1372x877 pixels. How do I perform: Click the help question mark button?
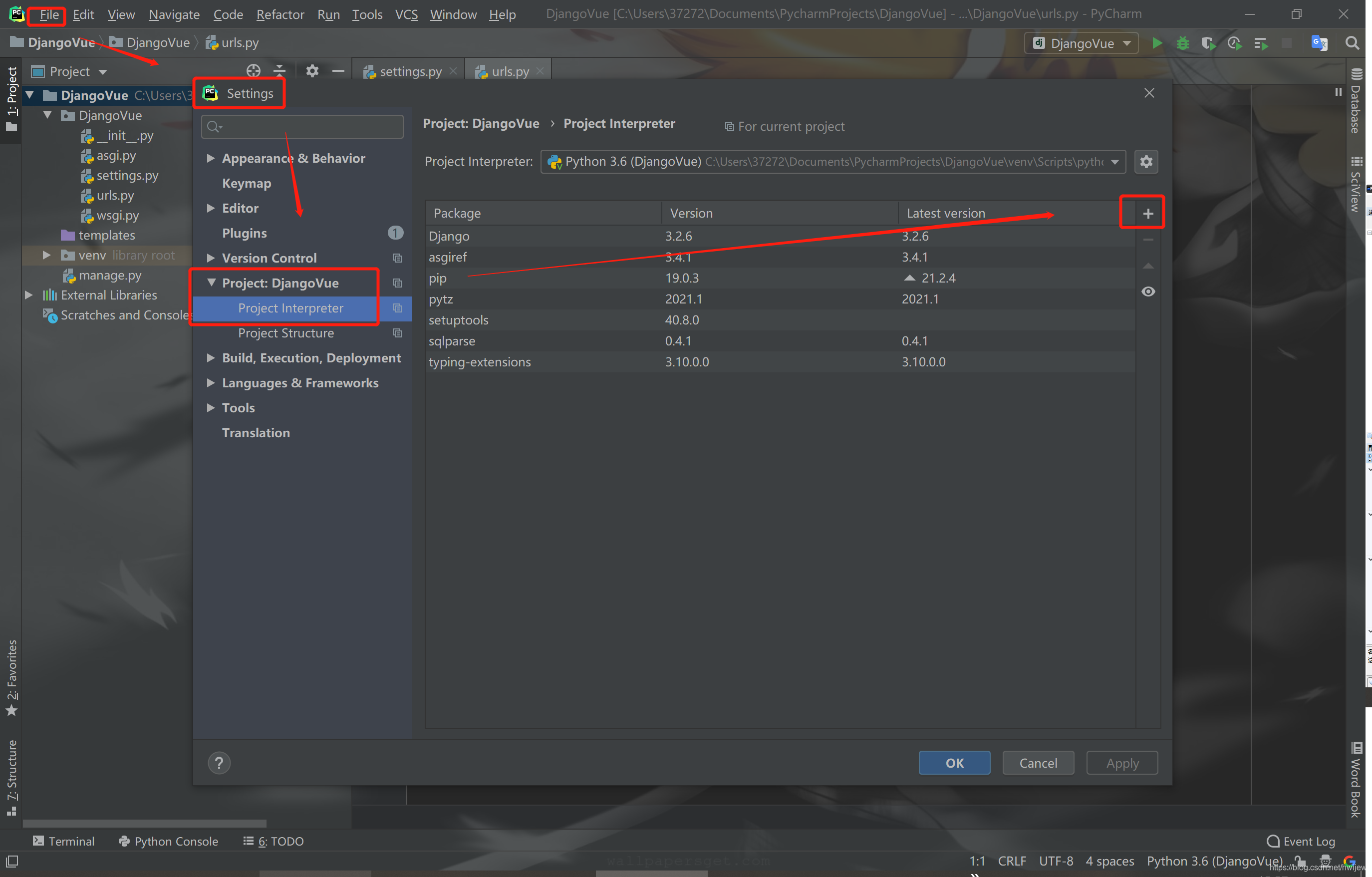219,763
